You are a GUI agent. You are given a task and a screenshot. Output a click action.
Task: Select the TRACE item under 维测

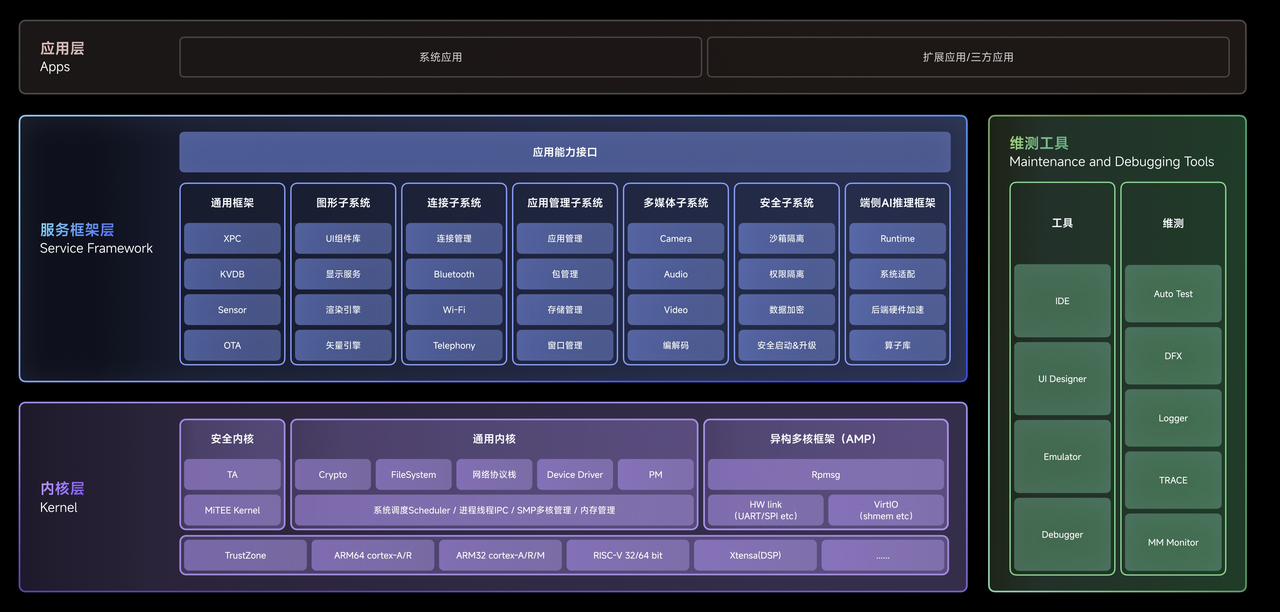(1172, 480)
